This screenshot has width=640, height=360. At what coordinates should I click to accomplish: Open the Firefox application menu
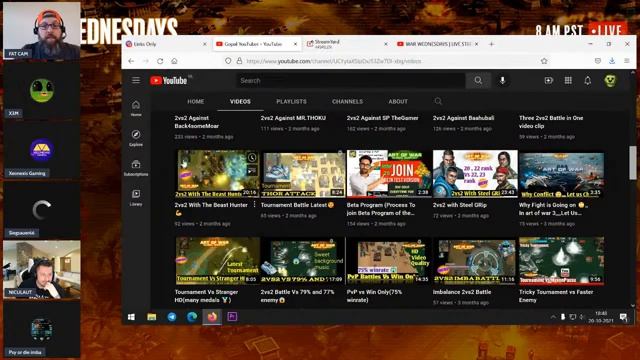pos(627,61)
